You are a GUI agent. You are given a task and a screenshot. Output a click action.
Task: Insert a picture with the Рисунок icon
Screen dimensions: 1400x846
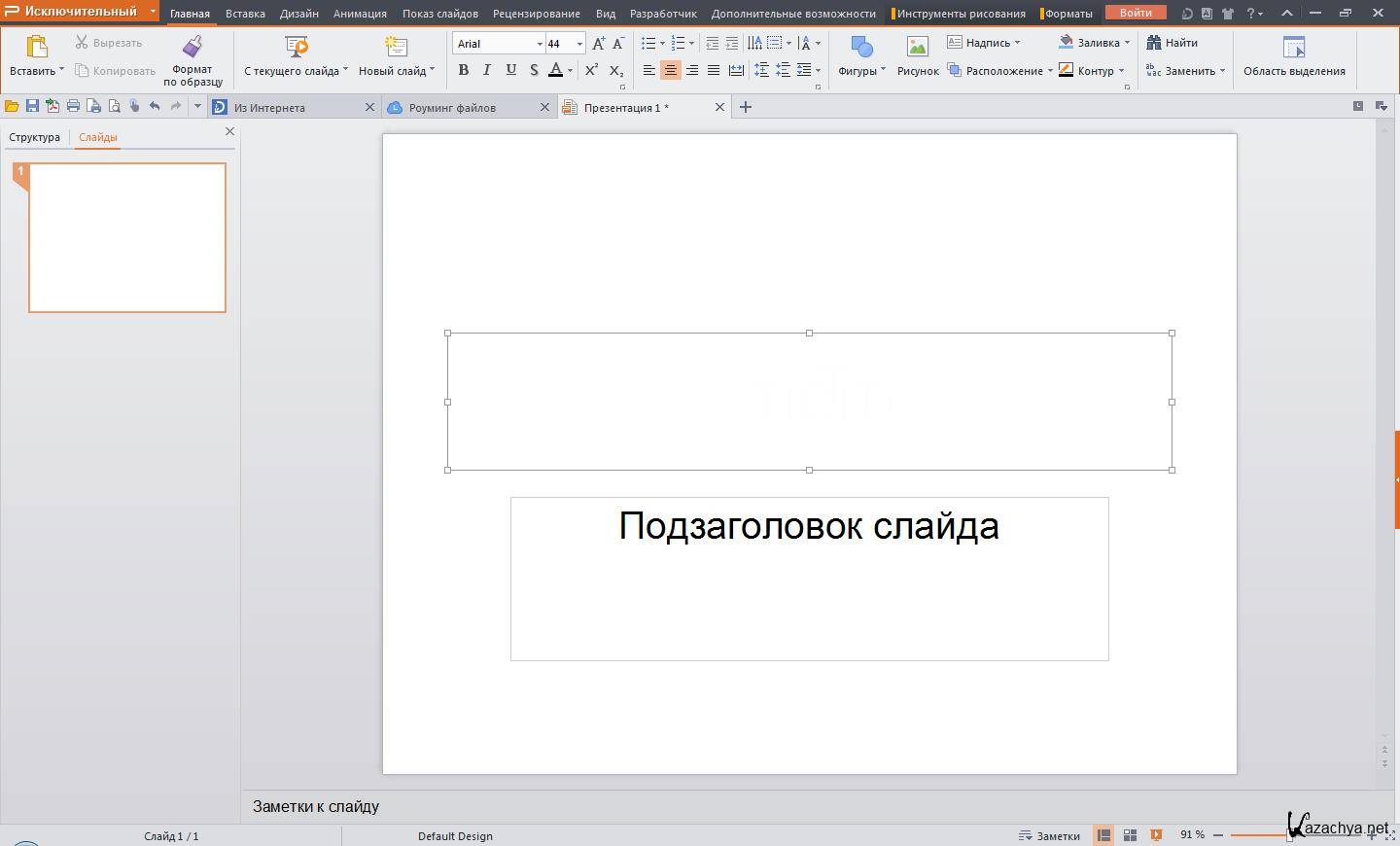tap(918, 48)
